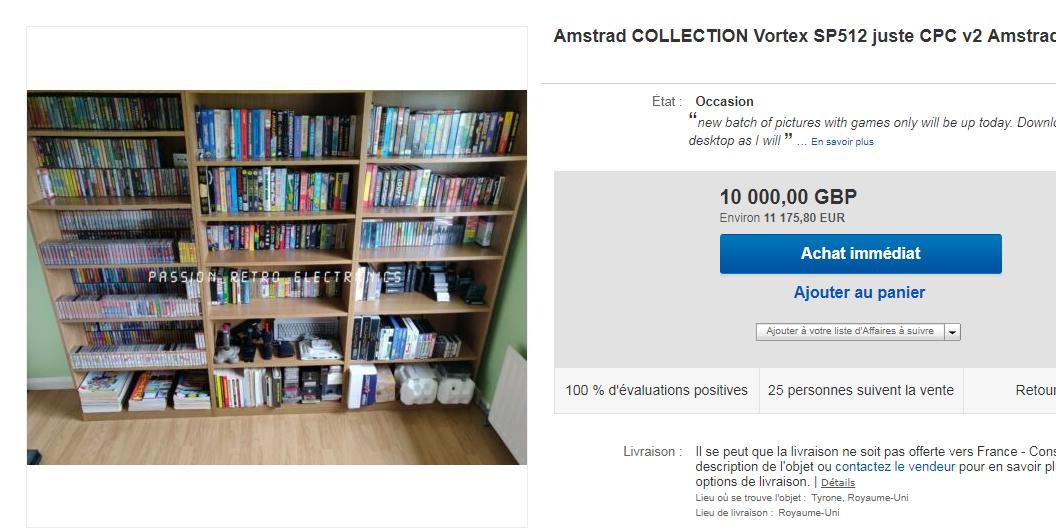Open the Détails shipping link

click(838, 483)
